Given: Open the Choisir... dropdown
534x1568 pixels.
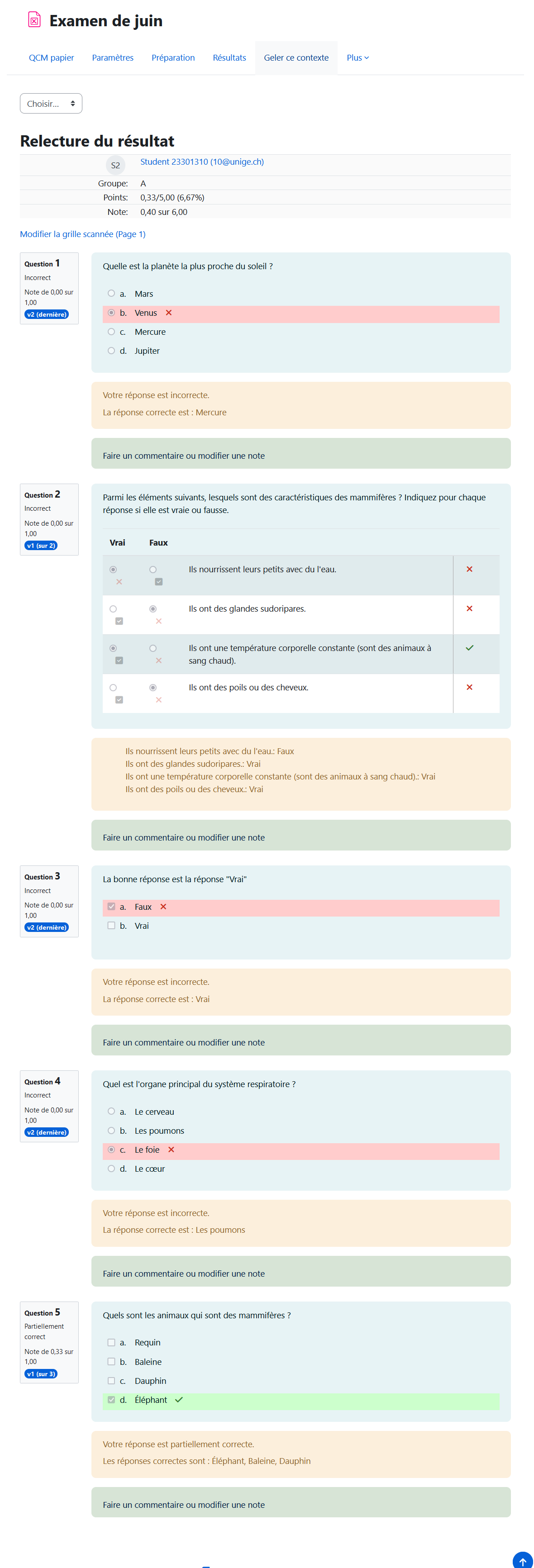Looking at the screenshot, I should 51,104.
